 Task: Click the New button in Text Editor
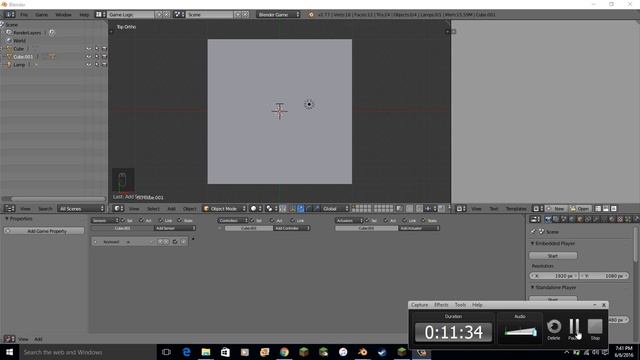click(x=556, y=209)
